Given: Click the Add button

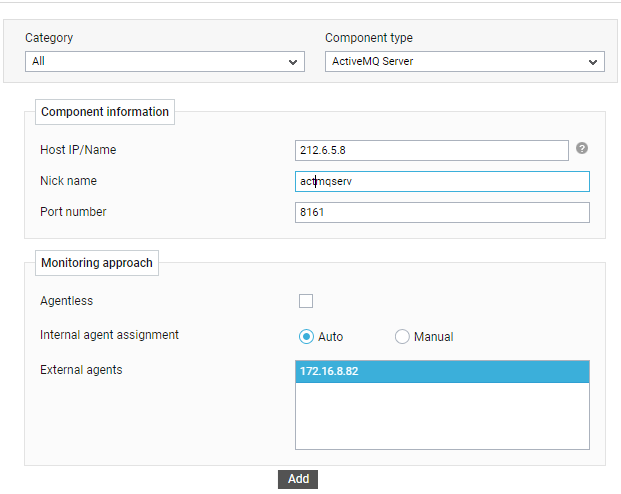Looking at the screenshot, I should tap(298, 479).
